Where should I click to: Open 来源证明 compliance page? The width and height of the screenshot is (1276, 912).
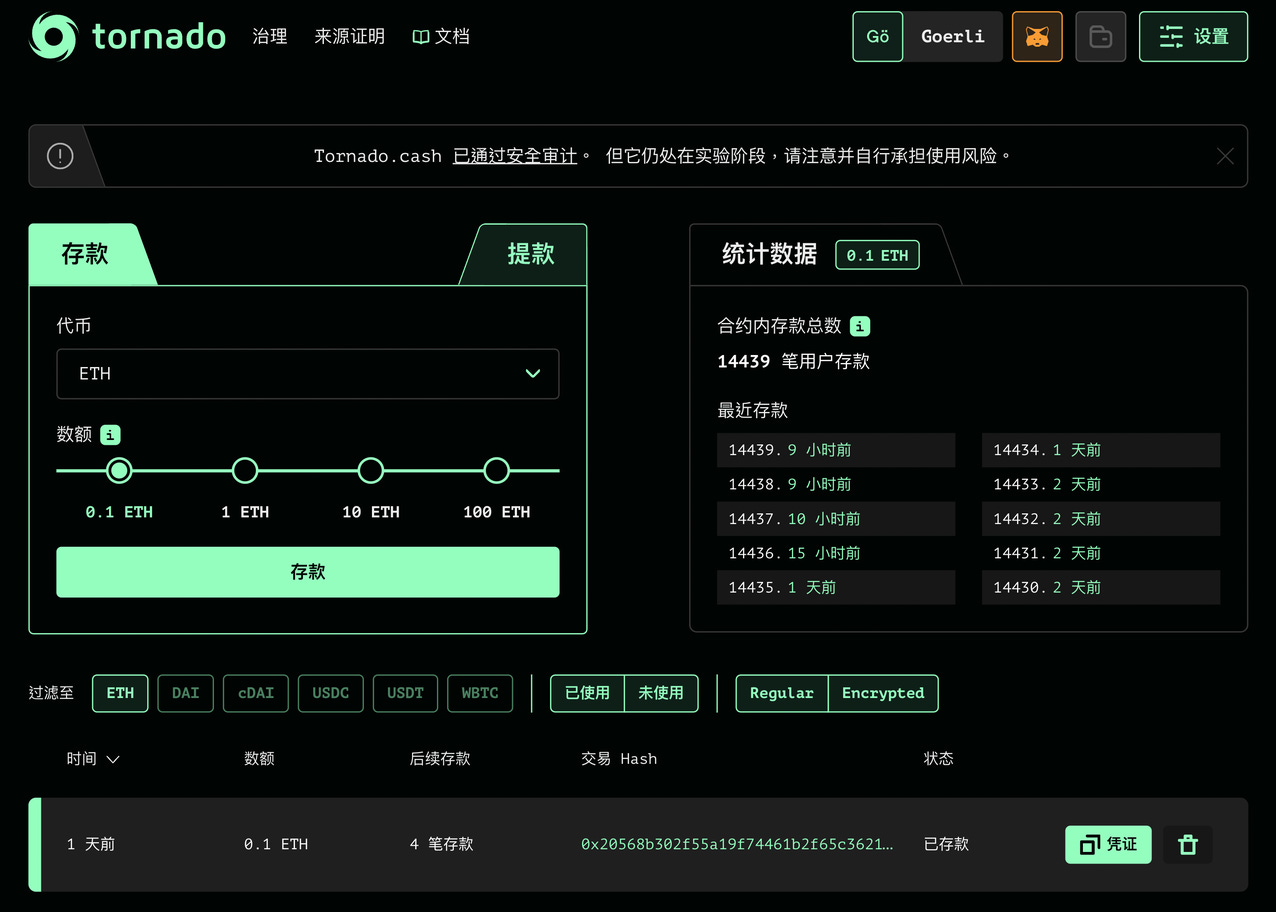(x=349, y=36)
